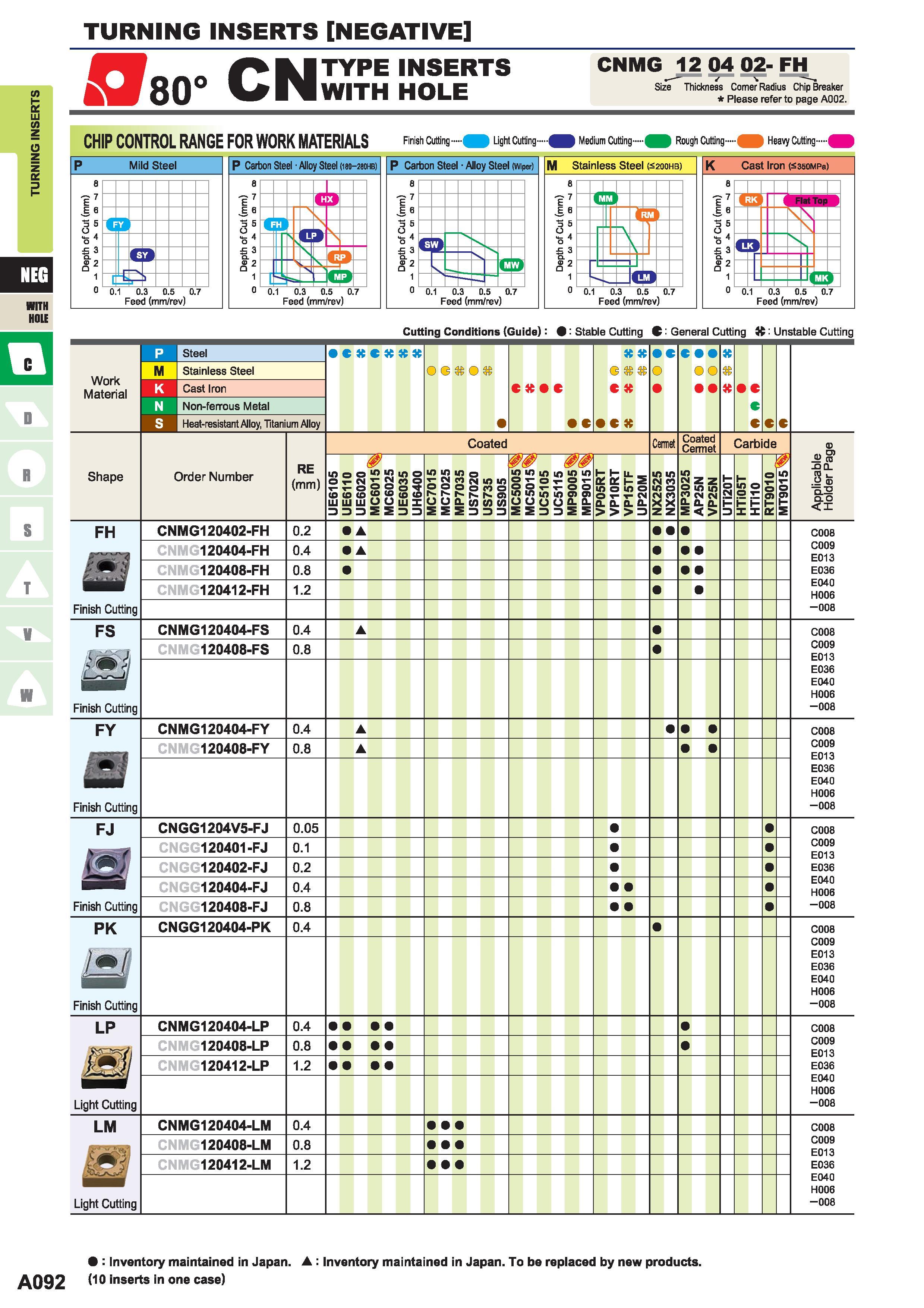Click the PK insert product image
The height and width of the screenshot is (1308, 924).
pyautogui.click(x=106, y=967)
